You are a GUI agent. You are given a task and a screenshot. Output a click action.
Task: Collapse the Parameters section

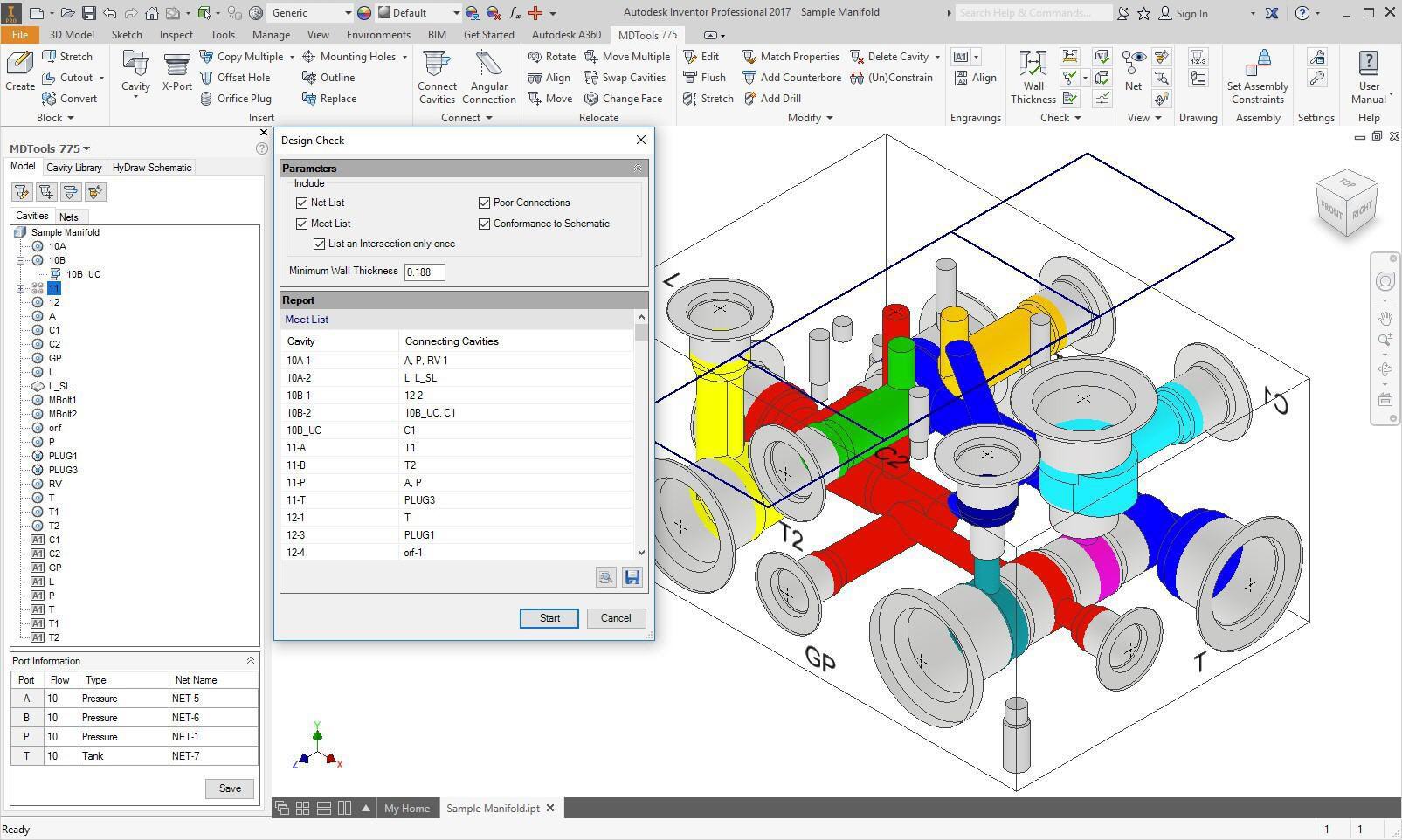637,168
